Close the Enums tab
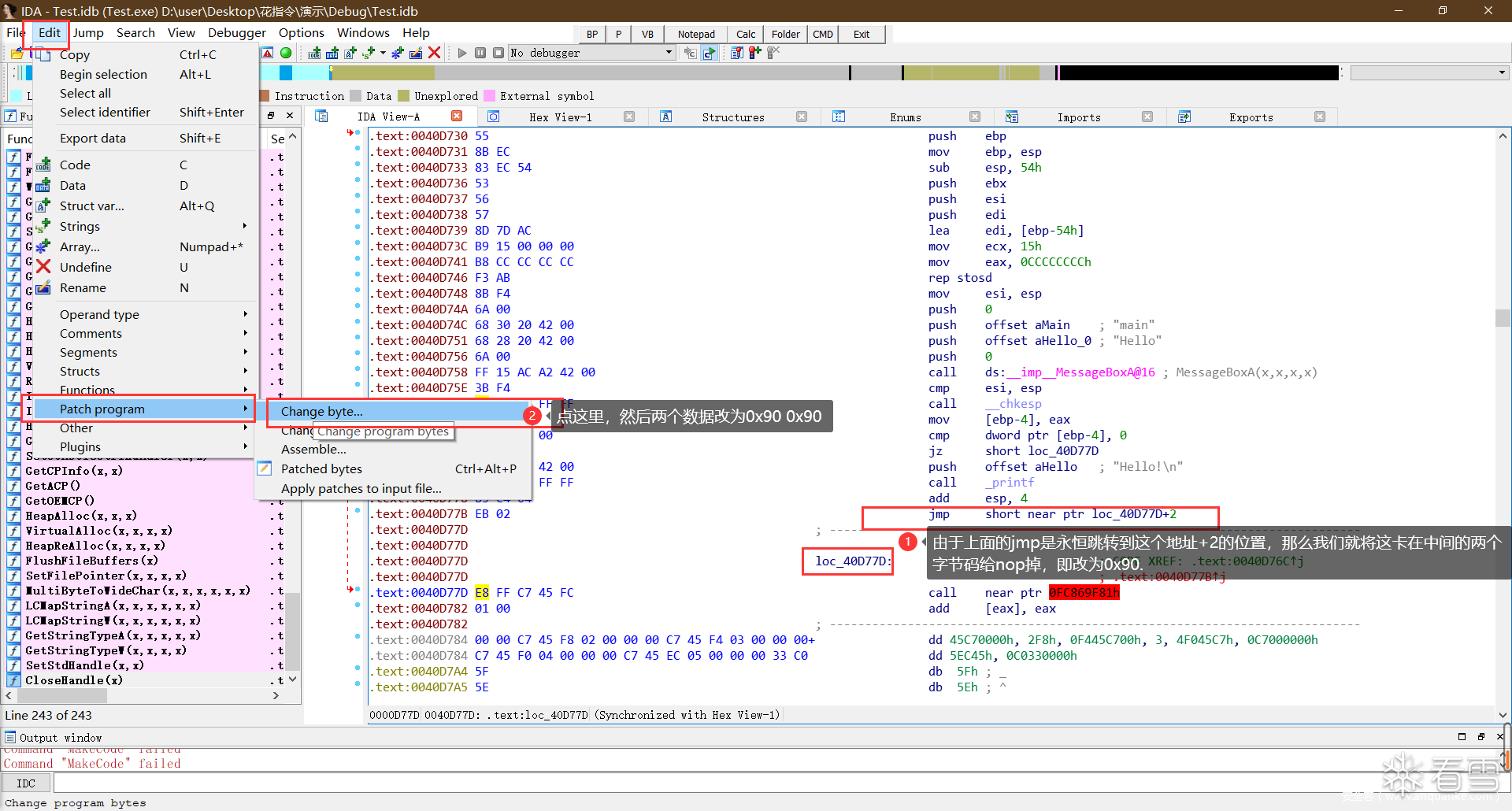Image resolution: width=1512 pixels, height=811 pixels. [975, 117]
